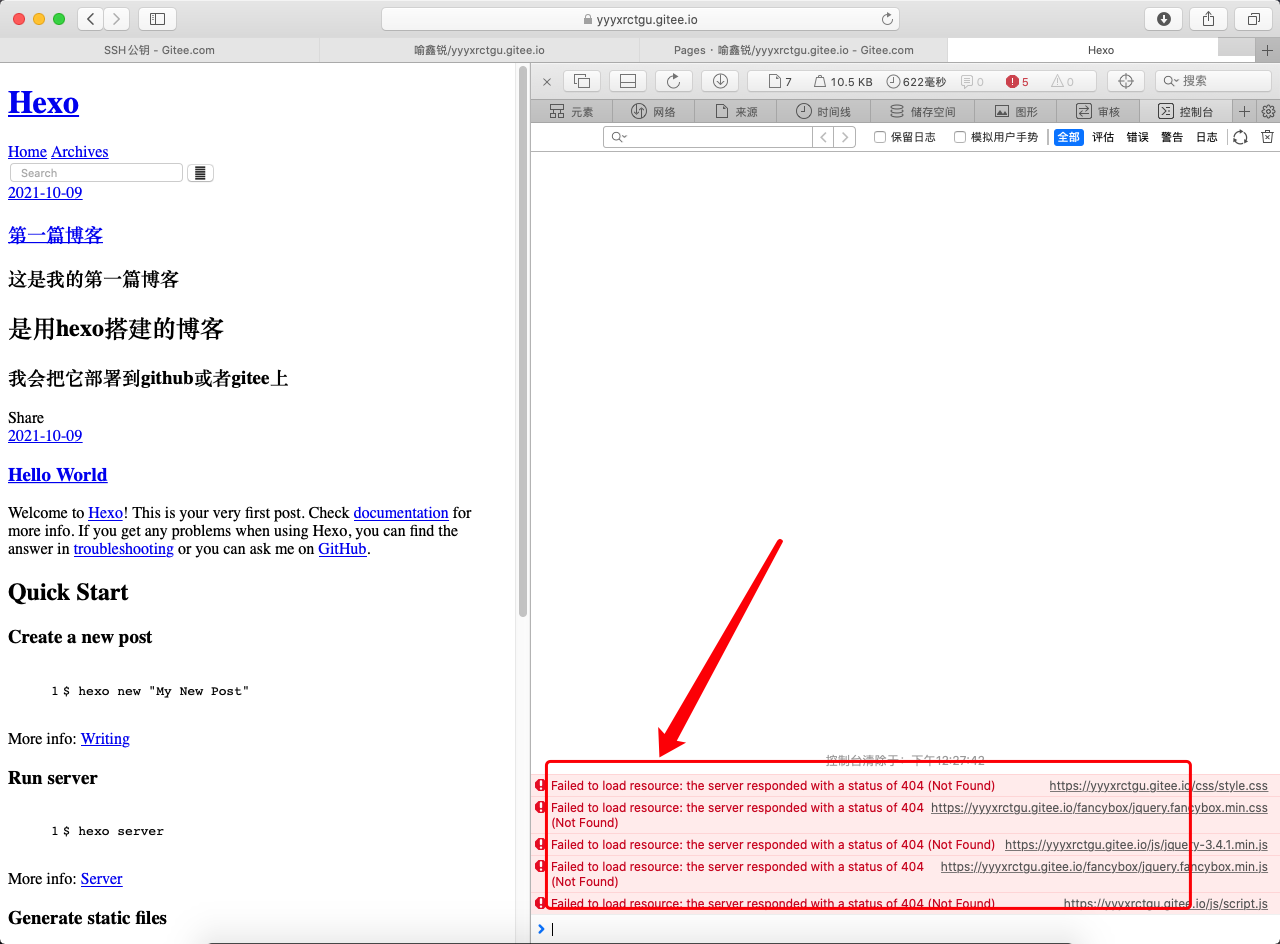Open the Safari share menu

click(x=1208, y=19)
